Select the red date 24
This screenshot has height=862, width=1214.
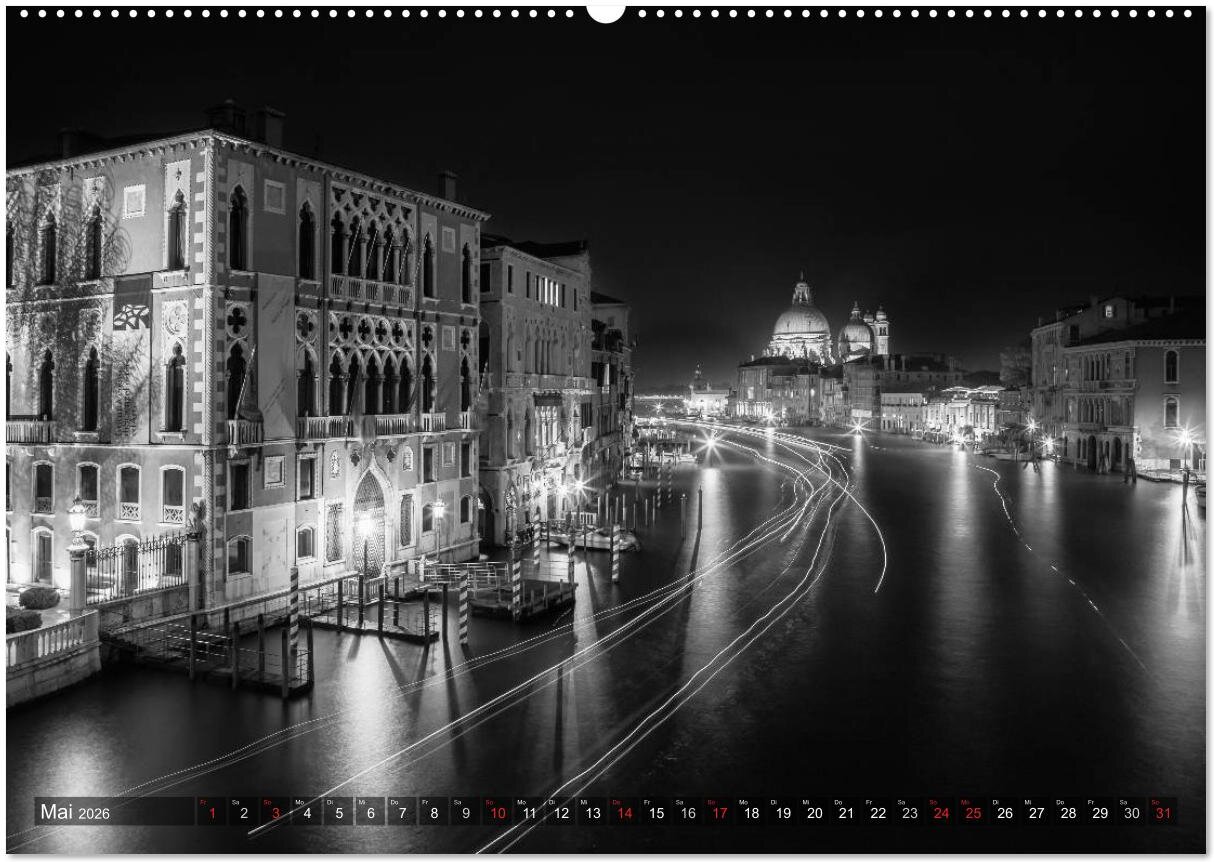[941, 812]
